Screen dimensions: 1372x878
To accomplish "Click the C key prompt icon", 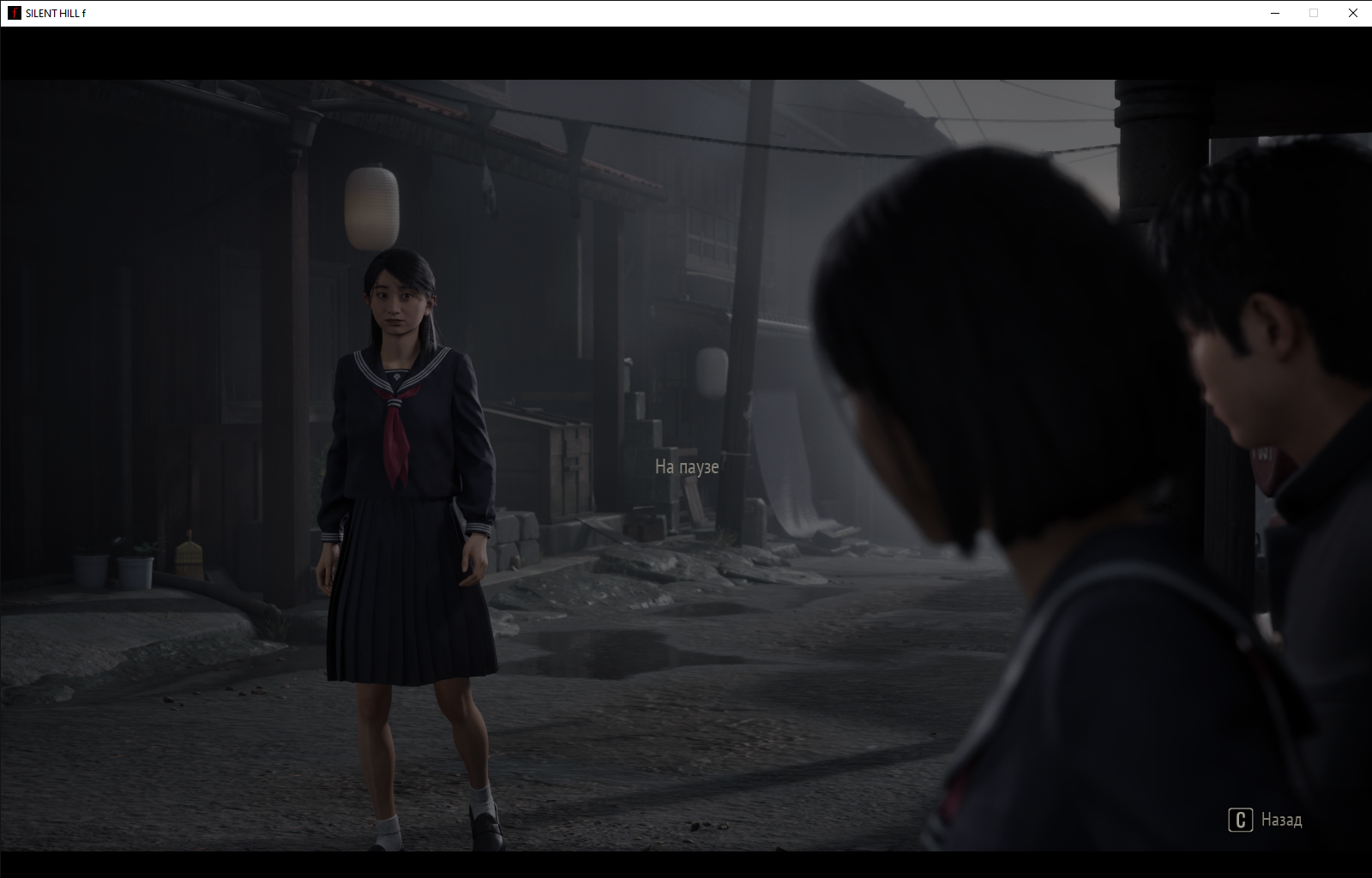I will coord(1241,821).
